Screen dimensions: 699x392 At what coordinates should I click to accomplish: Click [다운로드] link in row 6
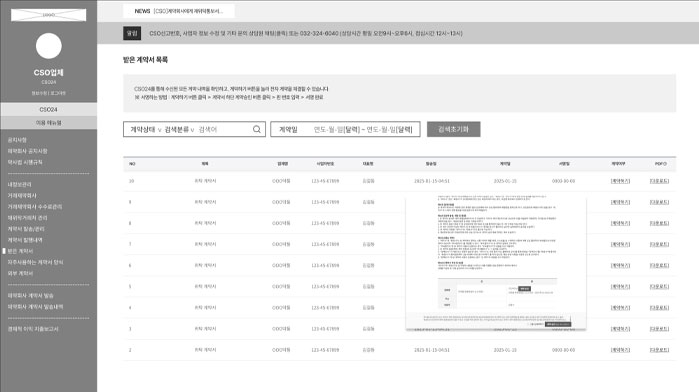click(x=659, y=265)
